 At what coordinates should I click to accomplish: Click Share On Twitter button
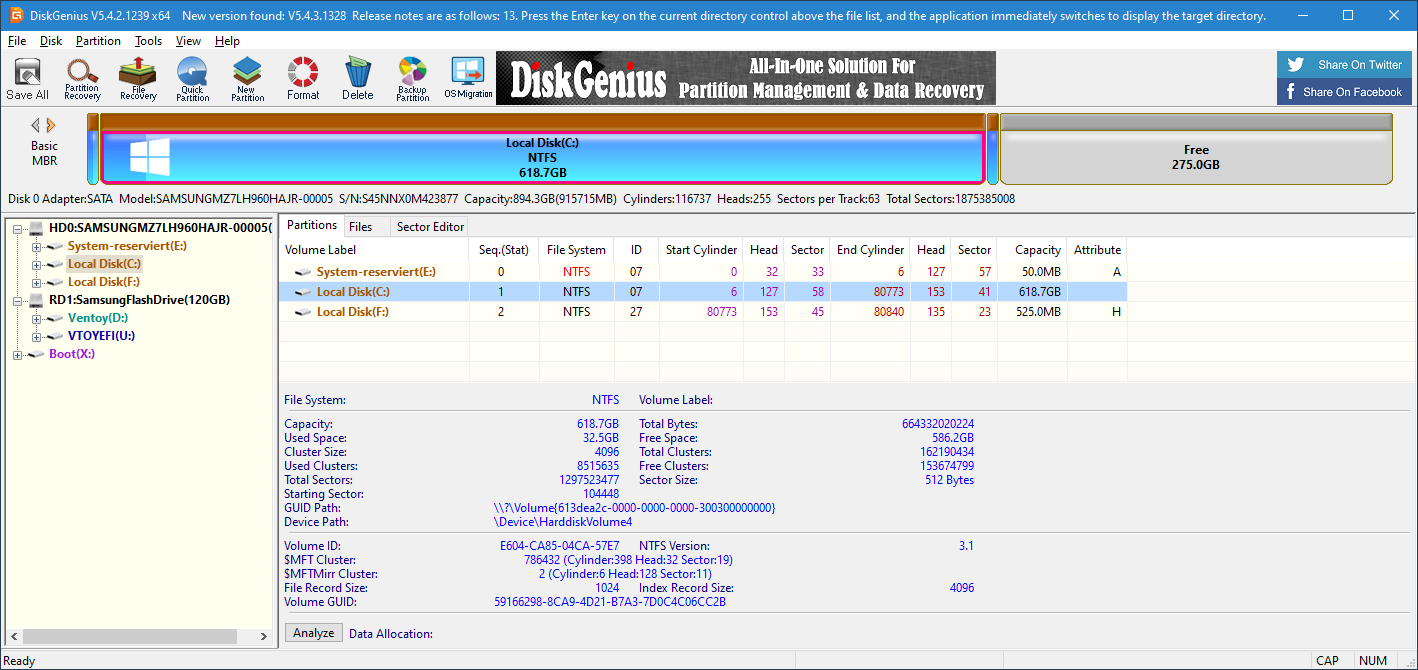pyautogui.click(x=1344, y=65)
